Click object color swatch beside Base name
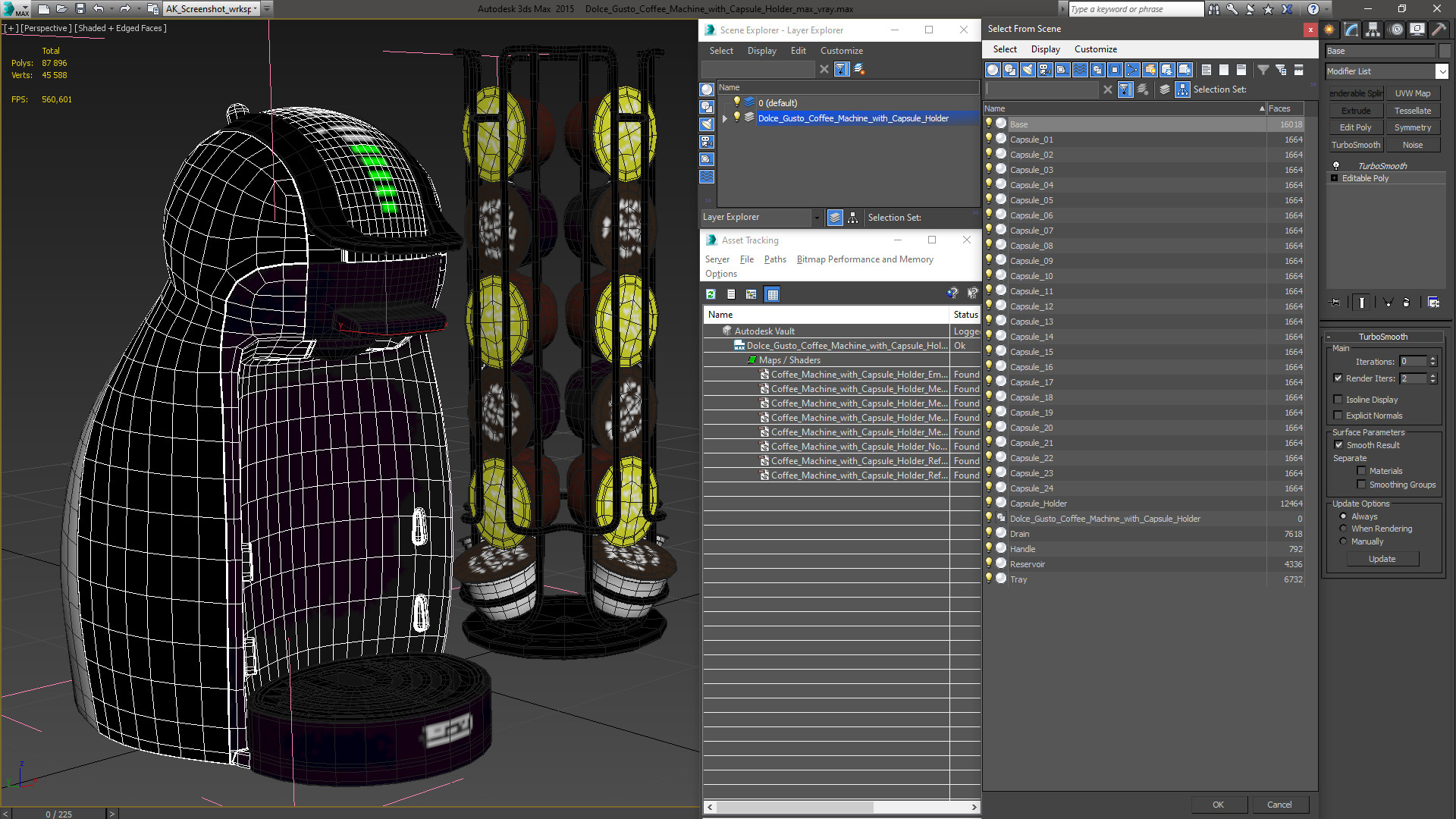The height and width of the screenshot is (819, 1456). 1445,51
